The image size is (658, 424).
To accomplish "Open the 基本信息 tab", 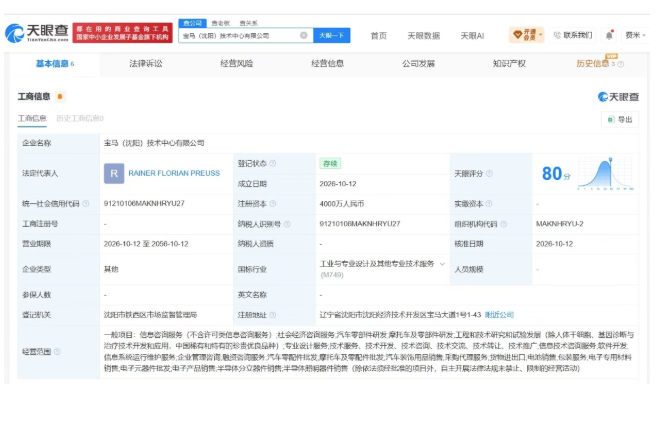I will pos(55,64).
